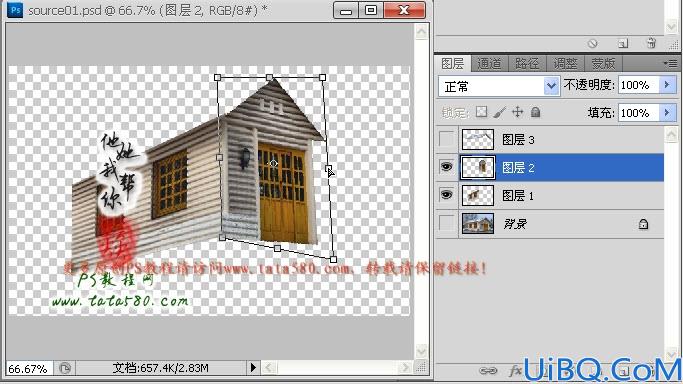Click the circle-slash cancel icon in upper panel

(x=592, y=43)
